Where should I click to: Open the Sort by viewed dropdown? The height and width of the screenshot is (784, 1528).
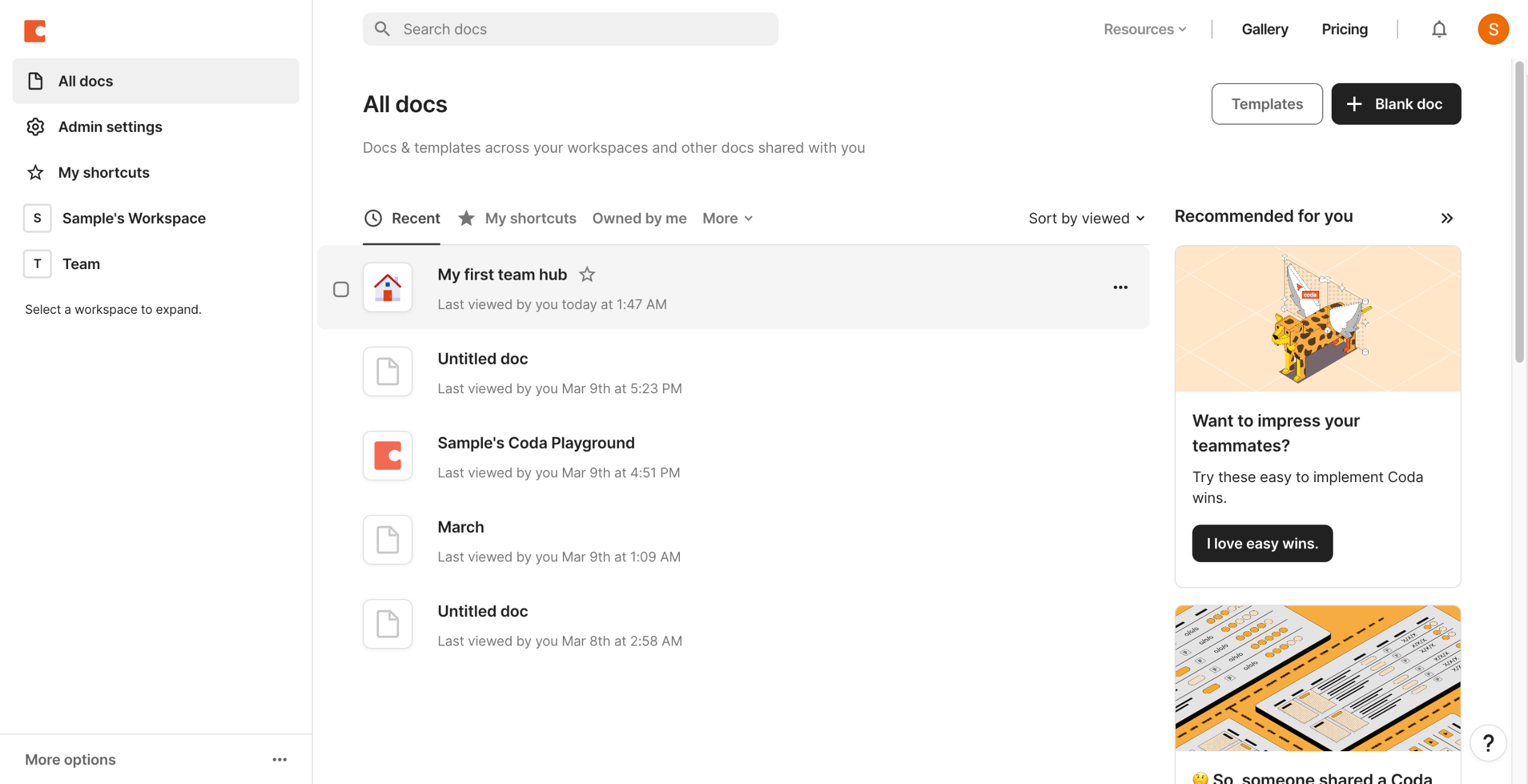(x=1087, y=218)
